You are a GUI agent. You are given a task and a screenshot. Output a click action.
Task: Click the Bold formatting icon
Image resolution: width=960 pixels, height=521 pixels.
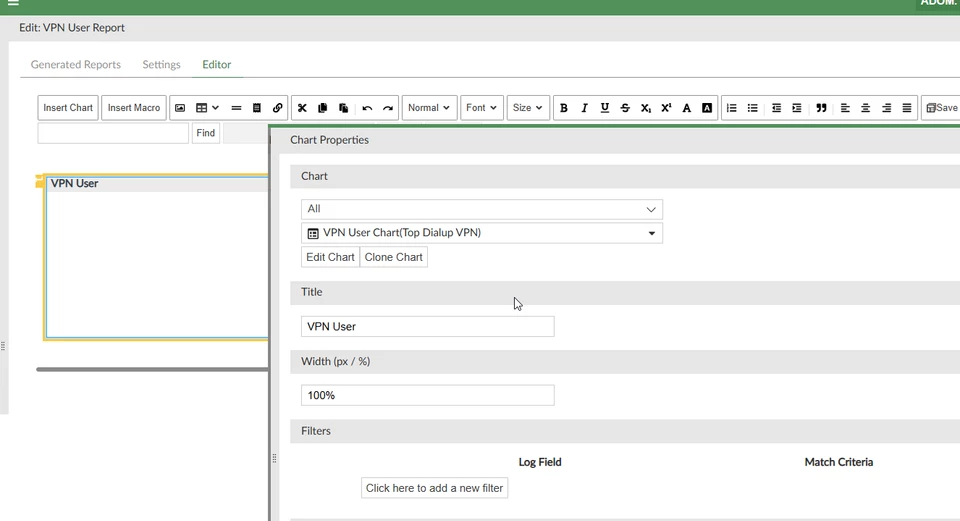tap(563, 108)
